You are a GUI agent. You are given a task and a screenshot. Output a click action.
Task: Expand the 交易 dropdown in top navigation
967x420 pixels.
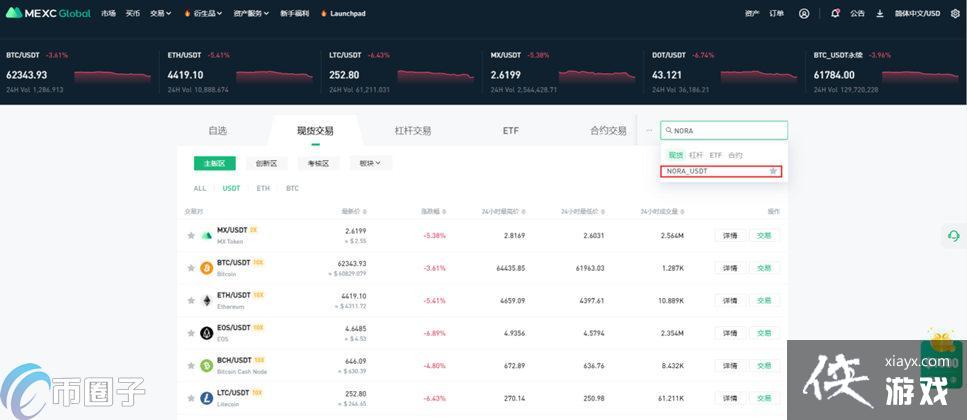(160, 14)
